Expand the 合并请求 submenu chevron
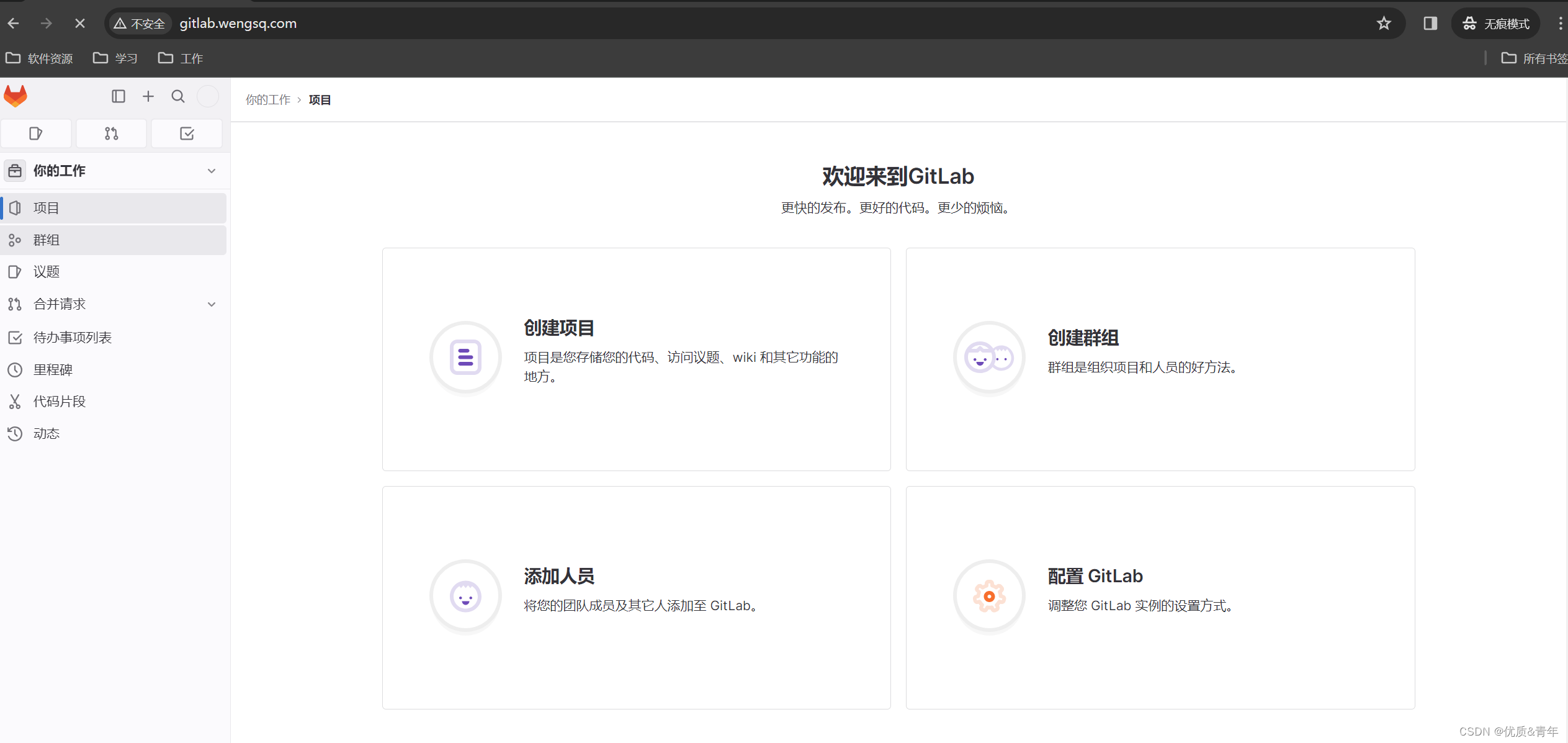Viewport: 1568px width, 743px height. [212, 304]
